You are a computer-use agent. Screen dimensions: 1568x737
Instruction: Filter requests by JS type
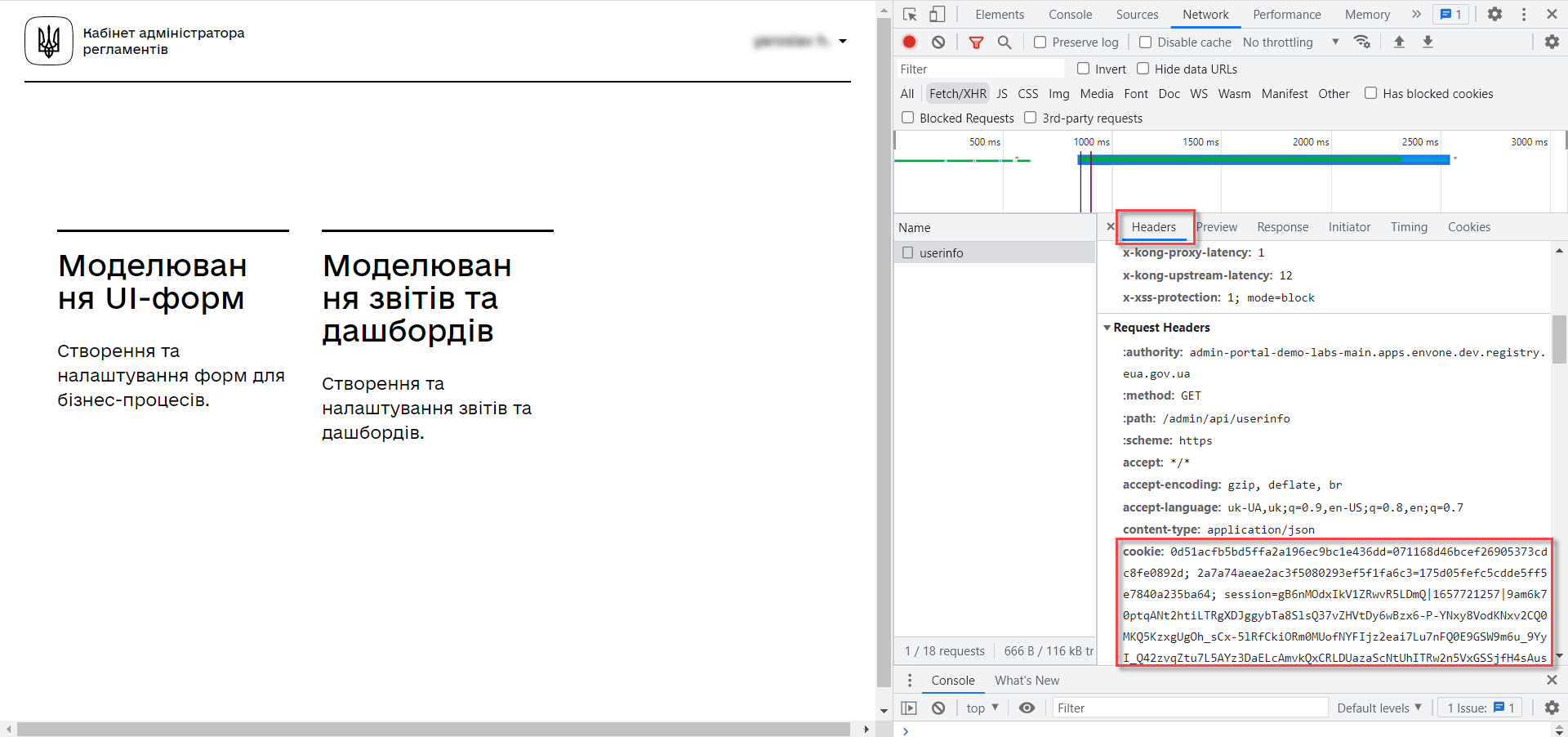point(1002,93)
